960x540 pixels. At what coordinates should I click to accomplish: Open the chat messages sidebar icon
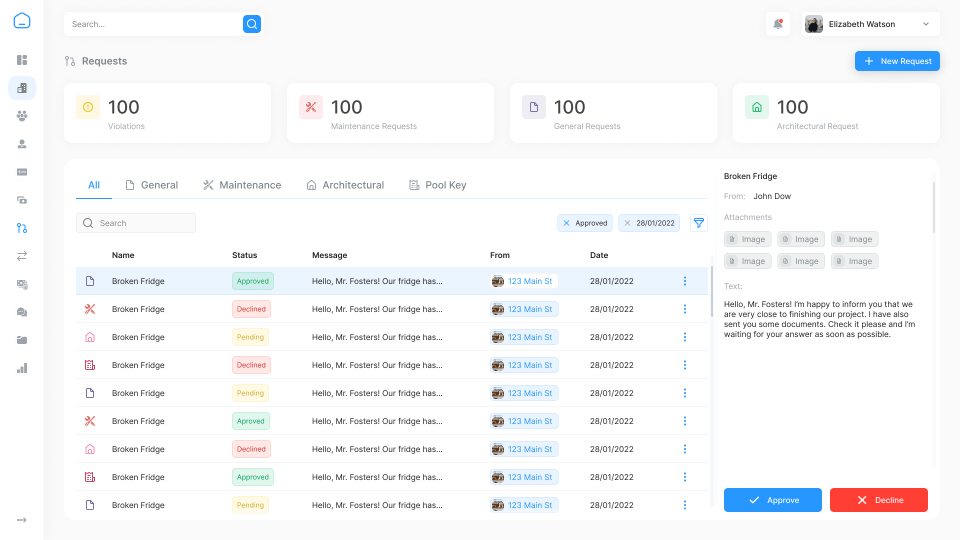22,312
